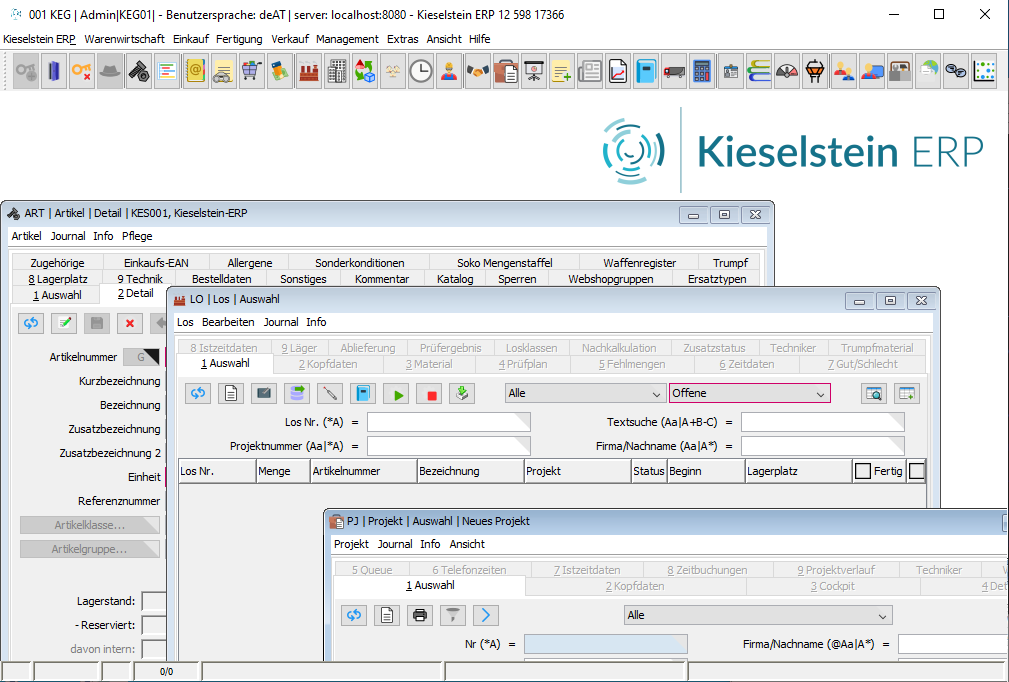The image size is (1009, 682).
Task: Click the calculator icon in main toolbar
Action: 701,71
